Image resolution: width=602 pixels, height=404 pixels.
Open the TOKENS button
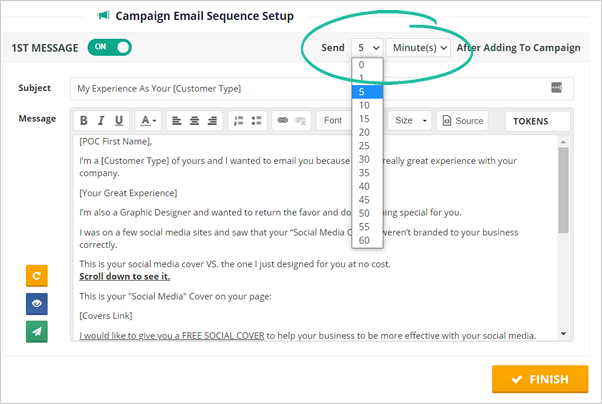[537, 121]
